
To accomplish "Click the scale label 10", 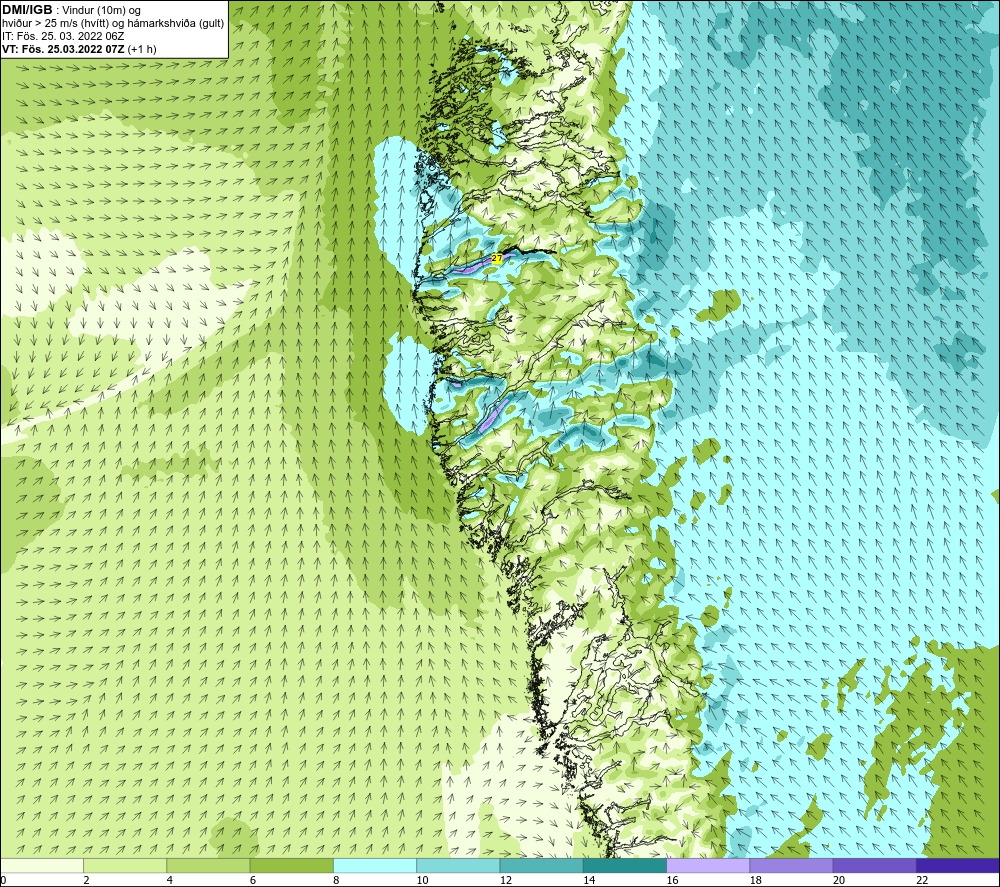I will point(423,880).
